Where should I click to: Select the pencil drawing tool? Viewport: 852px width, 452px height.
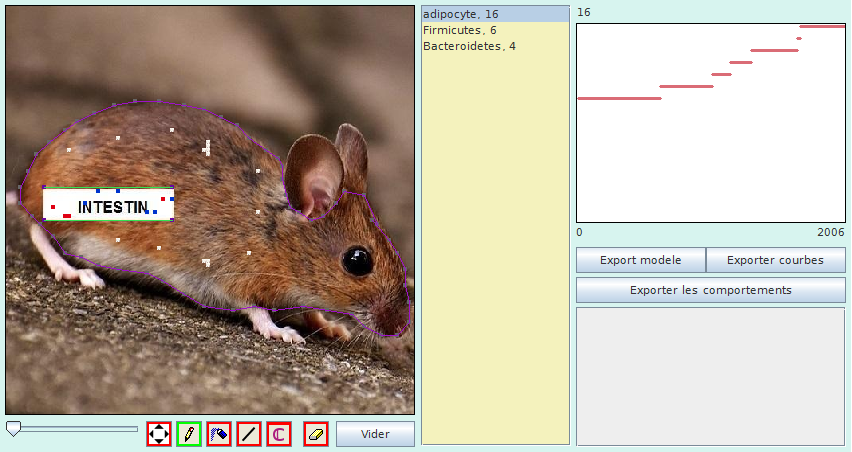pos(189,434)
